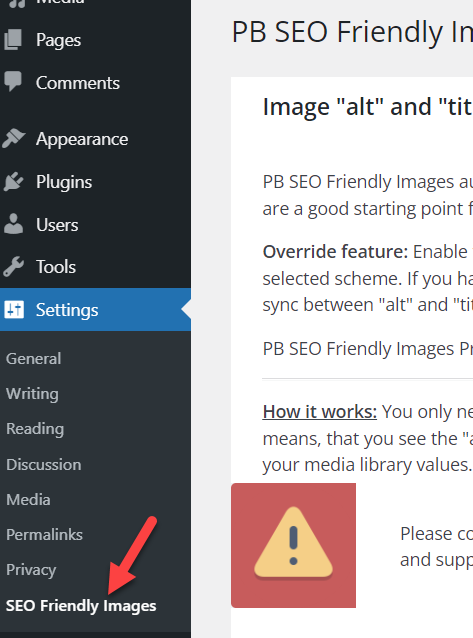Click the yellow warning triangle icon
Screen dimensions: 473x638
pyautogui.click(x=293, y=542)
